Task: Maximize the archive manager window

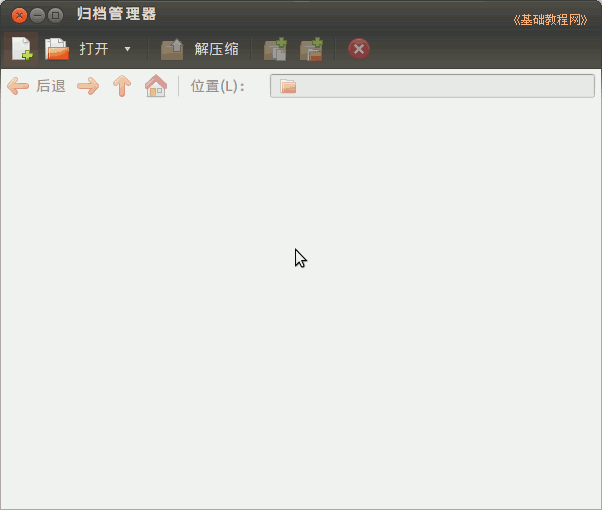Action: coord(55,15)
